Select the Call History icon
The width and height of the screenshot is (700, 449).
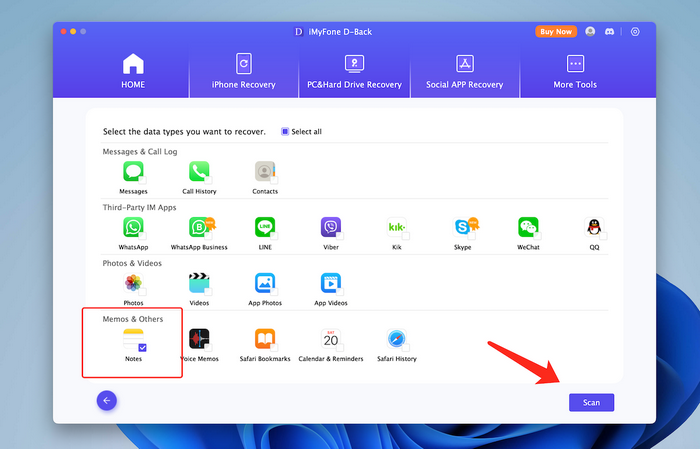[199, 171]
